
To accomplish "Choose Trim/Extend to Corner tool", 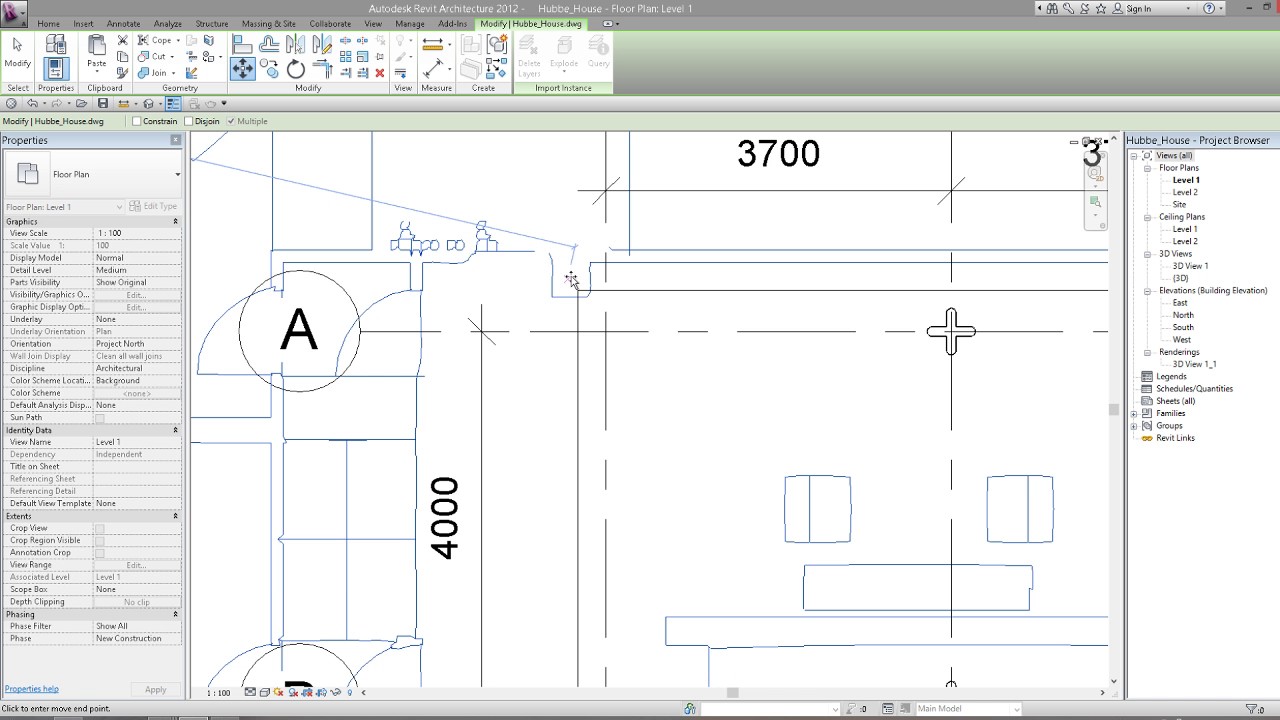I will click(x=321, y=68).
